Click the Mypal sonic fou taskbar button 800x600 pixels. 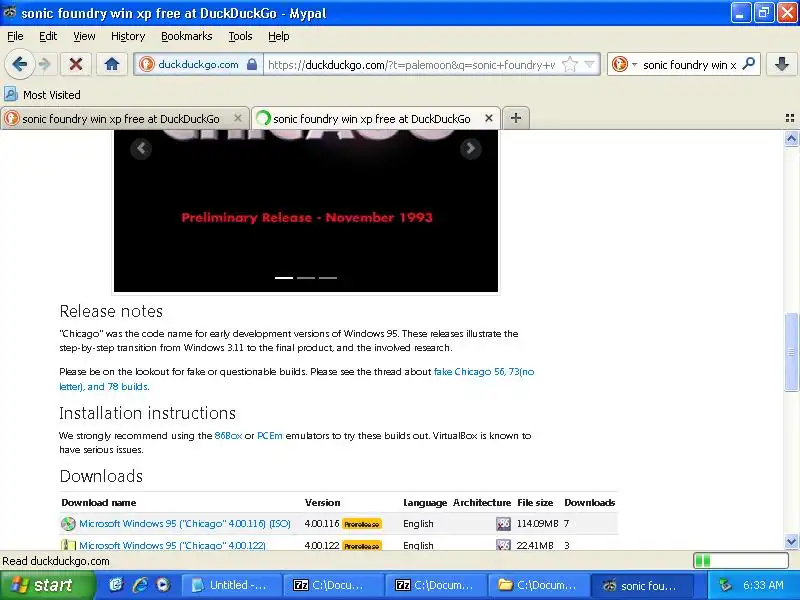(x=642, y=585)
